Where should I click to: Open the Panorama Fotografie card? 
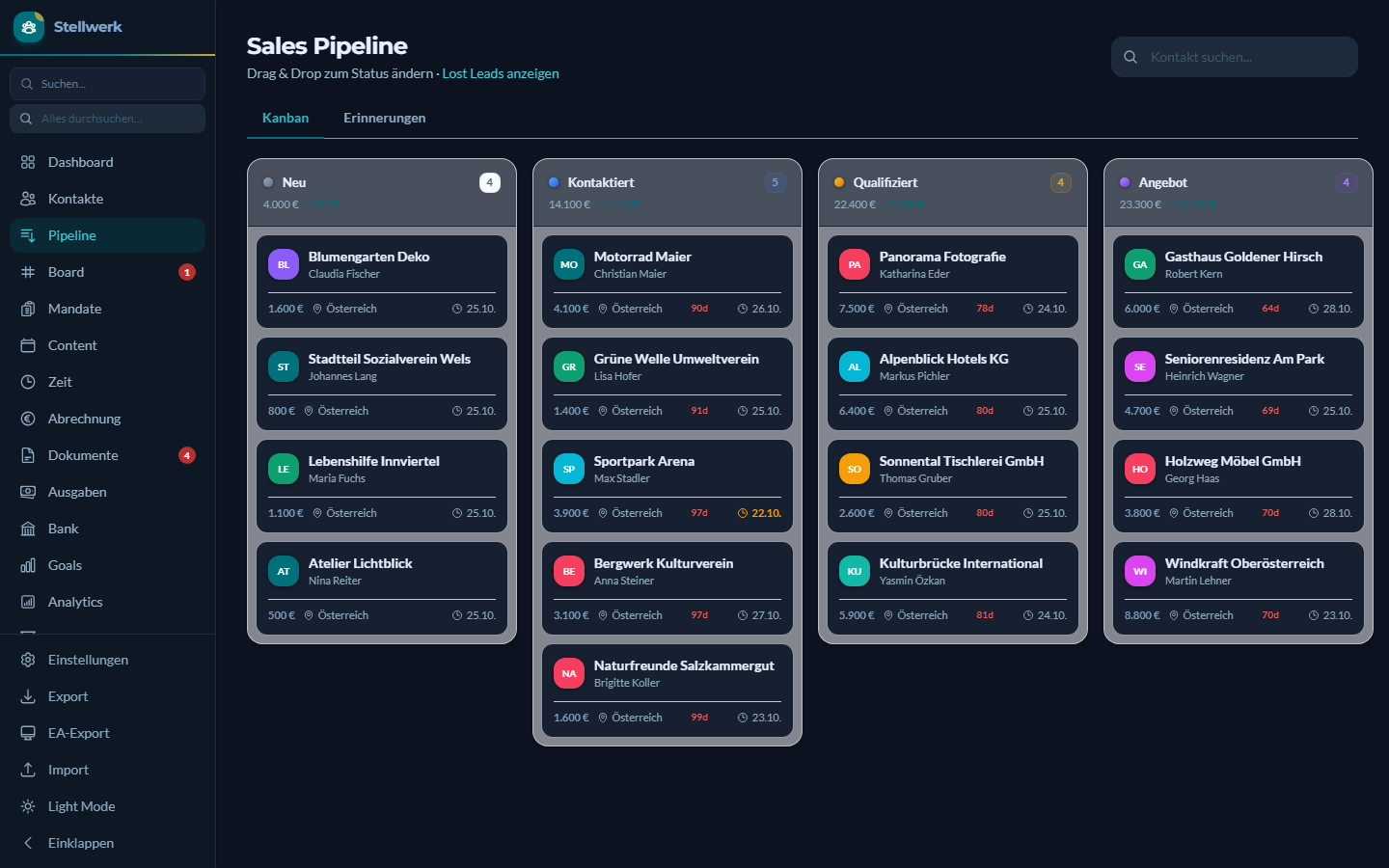(x=953, y=283)
